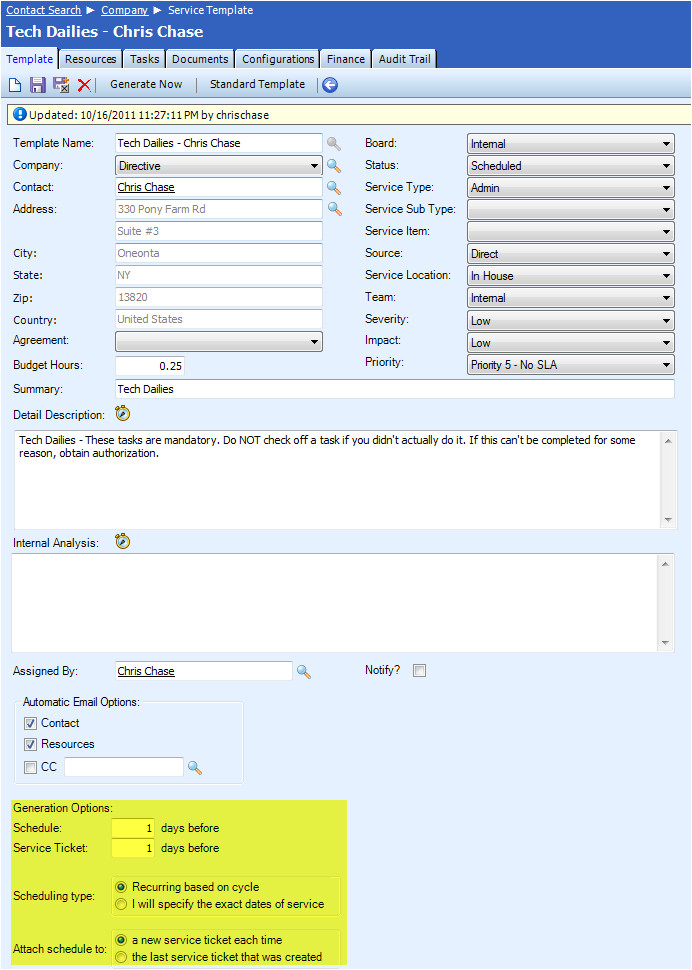Click the Save disk icon
692x970 pixels.
pyautogui.click(x=38, y=85)
